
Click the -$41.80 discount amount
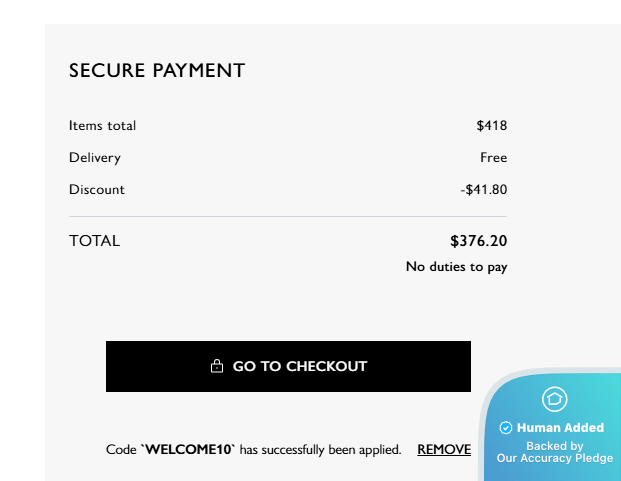[484, 190]
